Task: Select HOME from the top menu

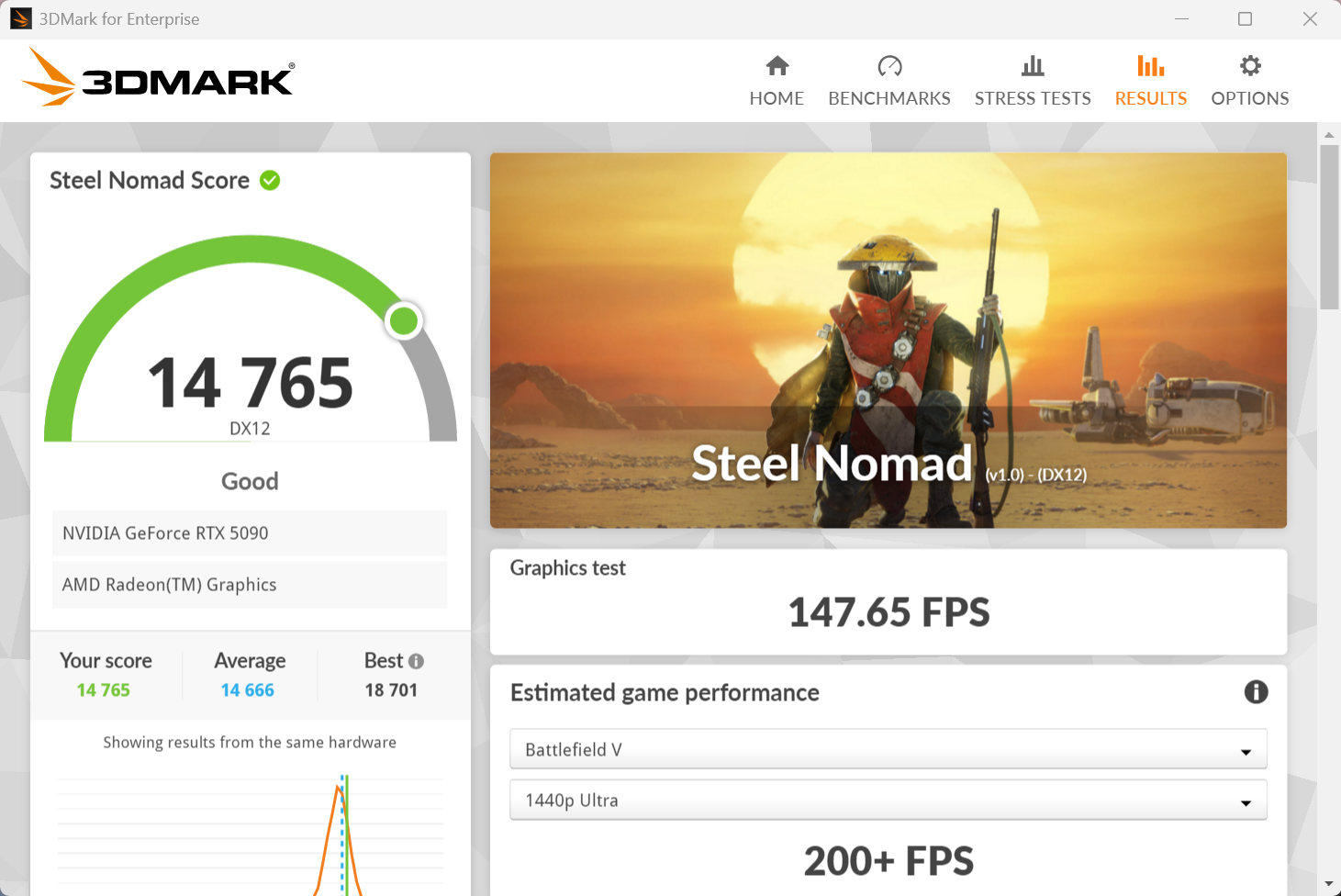Action: click(x=777, y=98)
